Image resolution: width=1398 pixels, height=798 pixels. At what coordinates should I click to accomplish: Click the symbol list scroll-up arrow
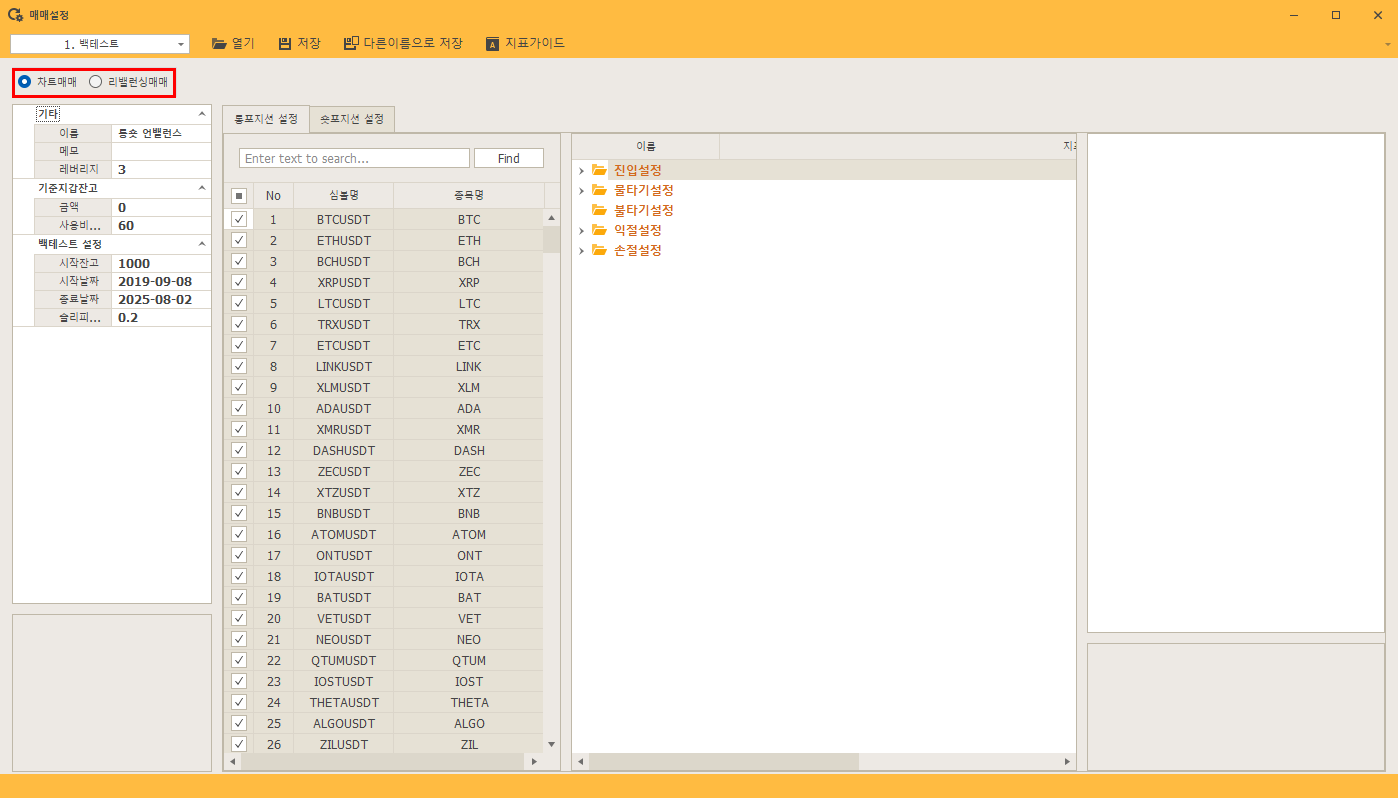point(551,217)
